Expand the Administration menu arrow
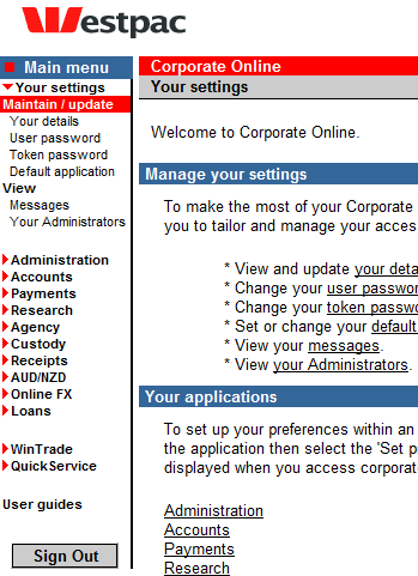The height and width of the screenshot is (576, 418). (x=5, y=260)
